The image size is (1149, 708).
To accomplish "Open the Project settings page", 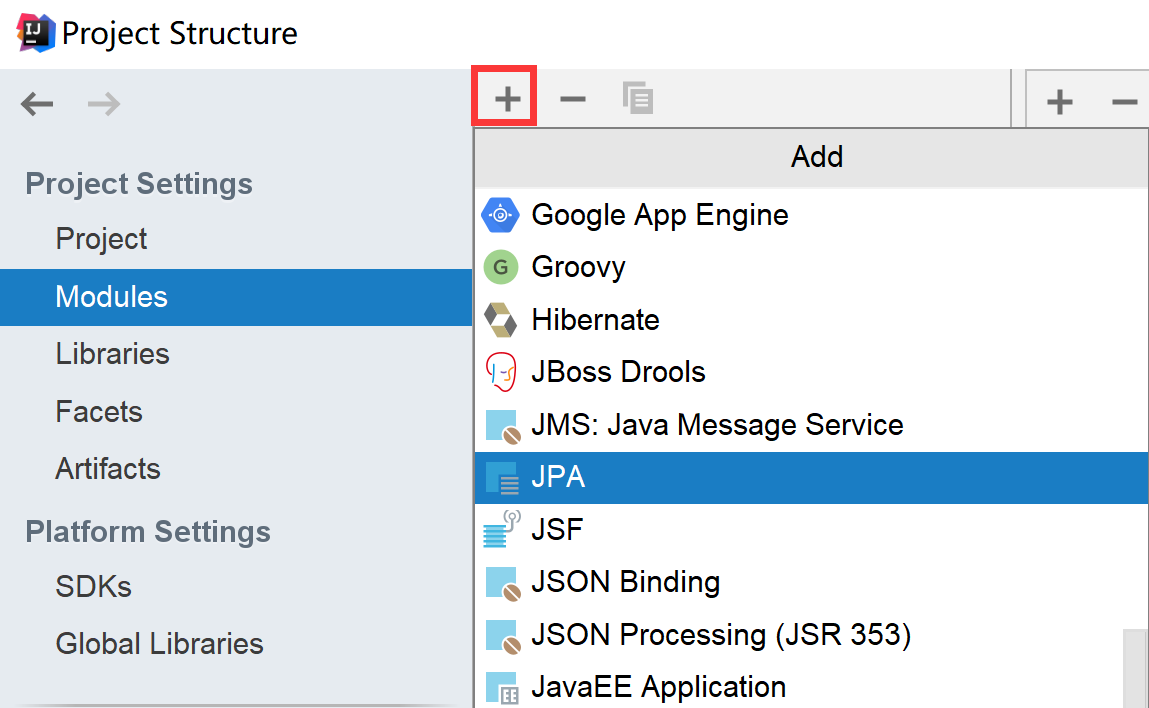I will point(101,239).
